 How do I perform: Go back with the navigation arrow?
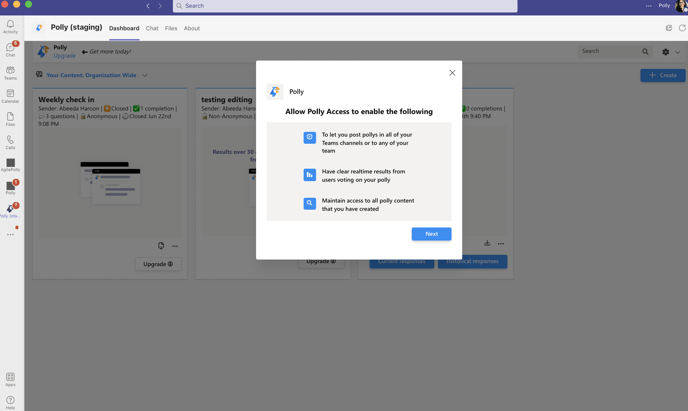(148, 6)
